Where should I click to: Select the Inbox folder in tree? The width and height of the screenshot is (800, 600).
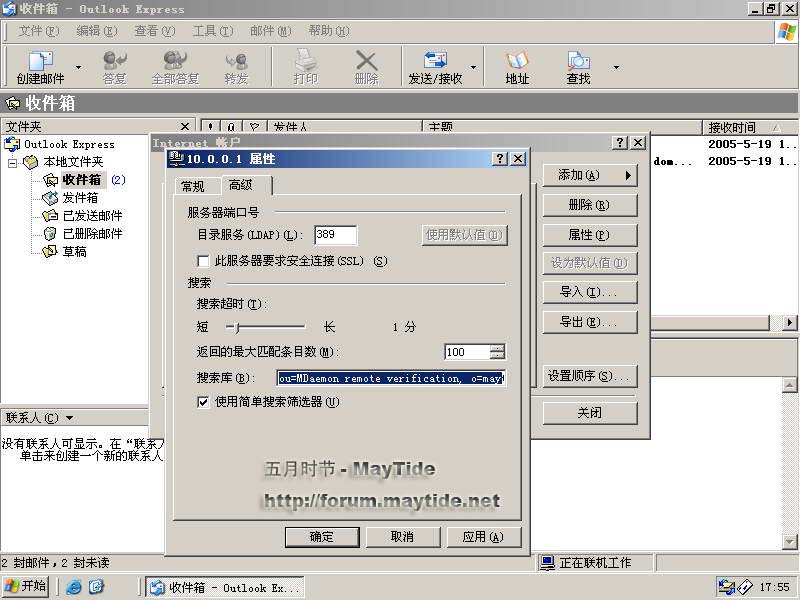point(81,180)
